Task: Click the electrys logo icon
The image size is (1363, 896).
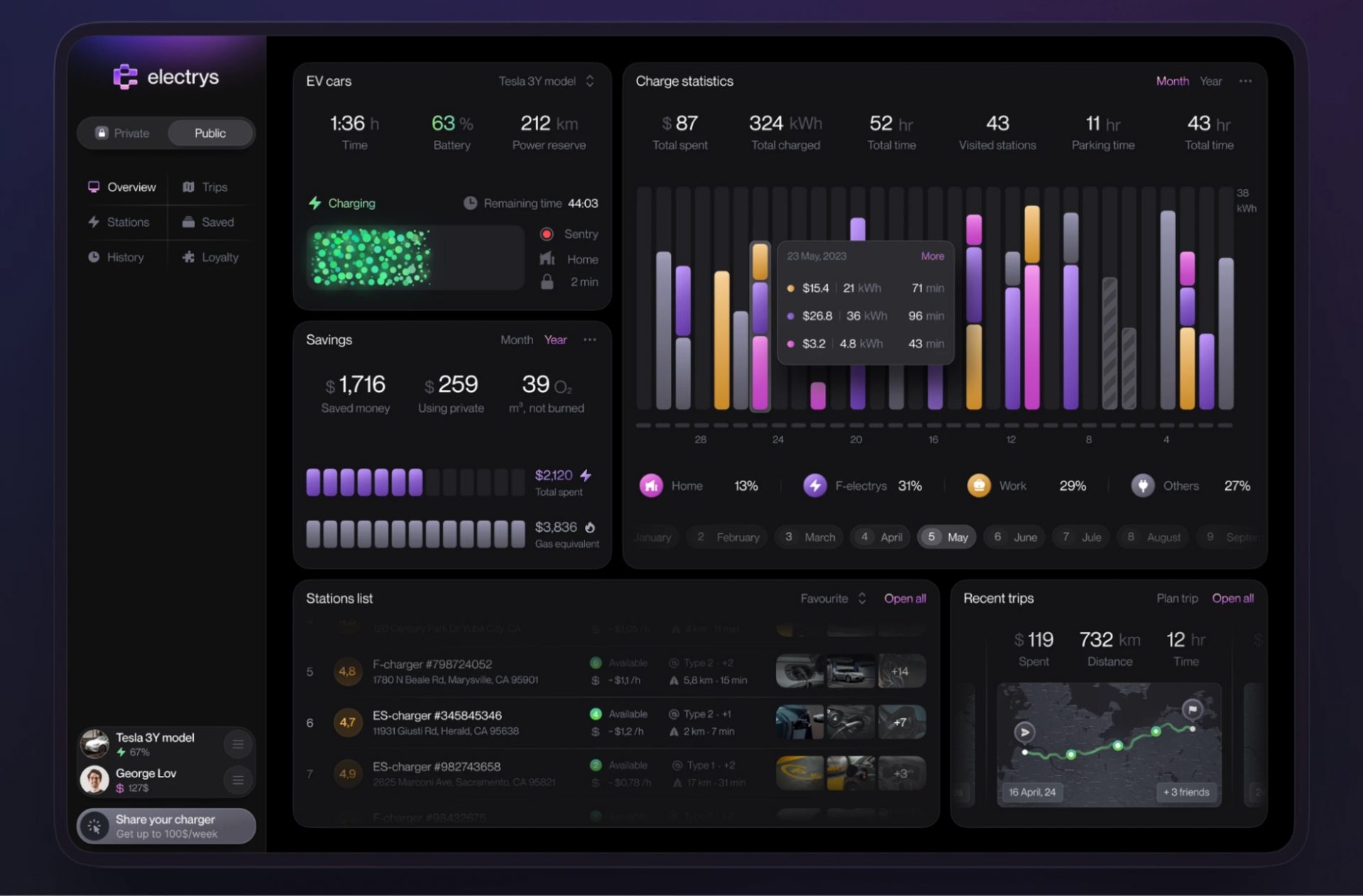Action: tap(125, 77)
